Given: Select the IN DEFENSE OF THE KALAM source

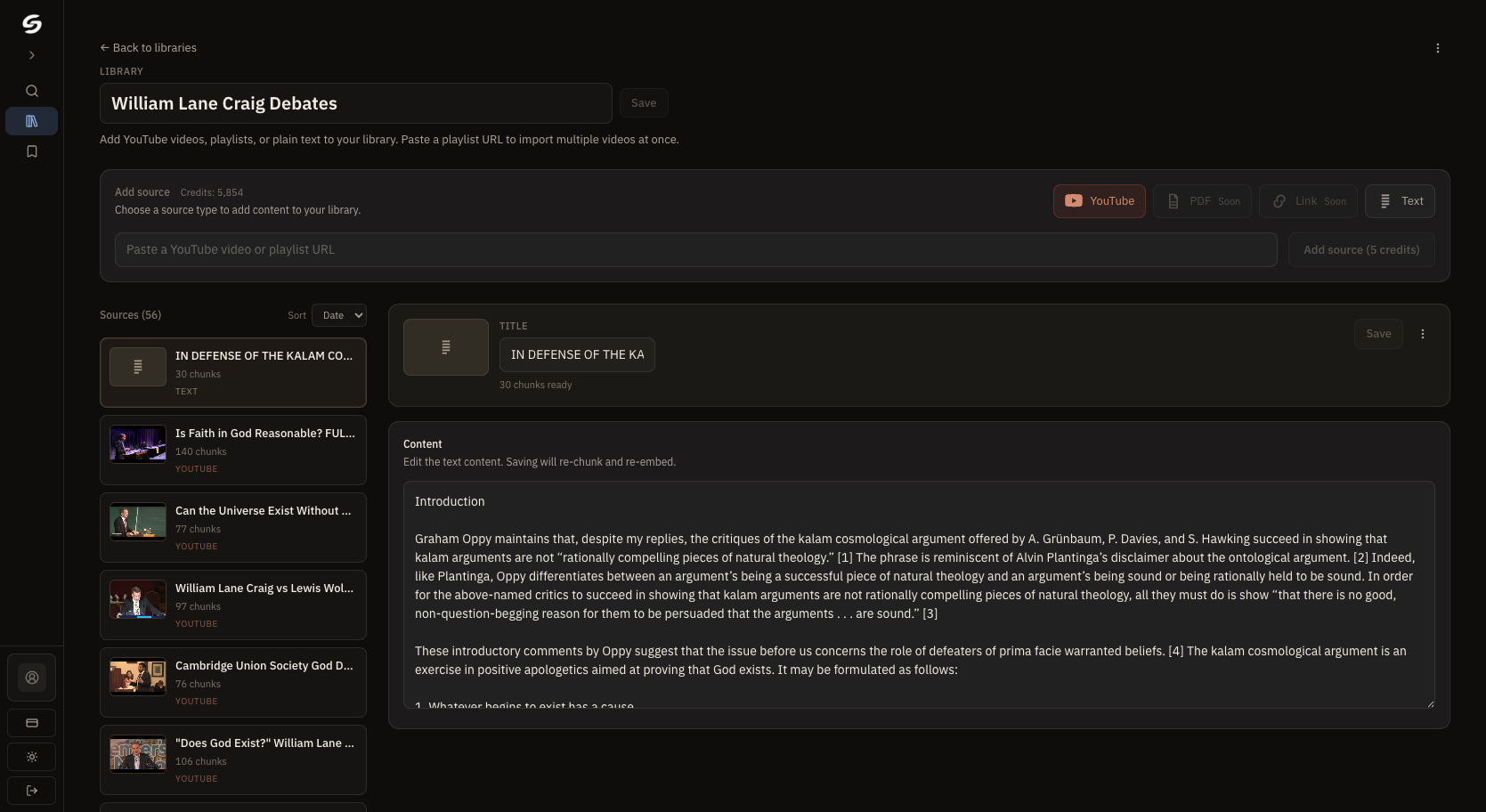Looking at the screenshot, I should tap(233, 372).
